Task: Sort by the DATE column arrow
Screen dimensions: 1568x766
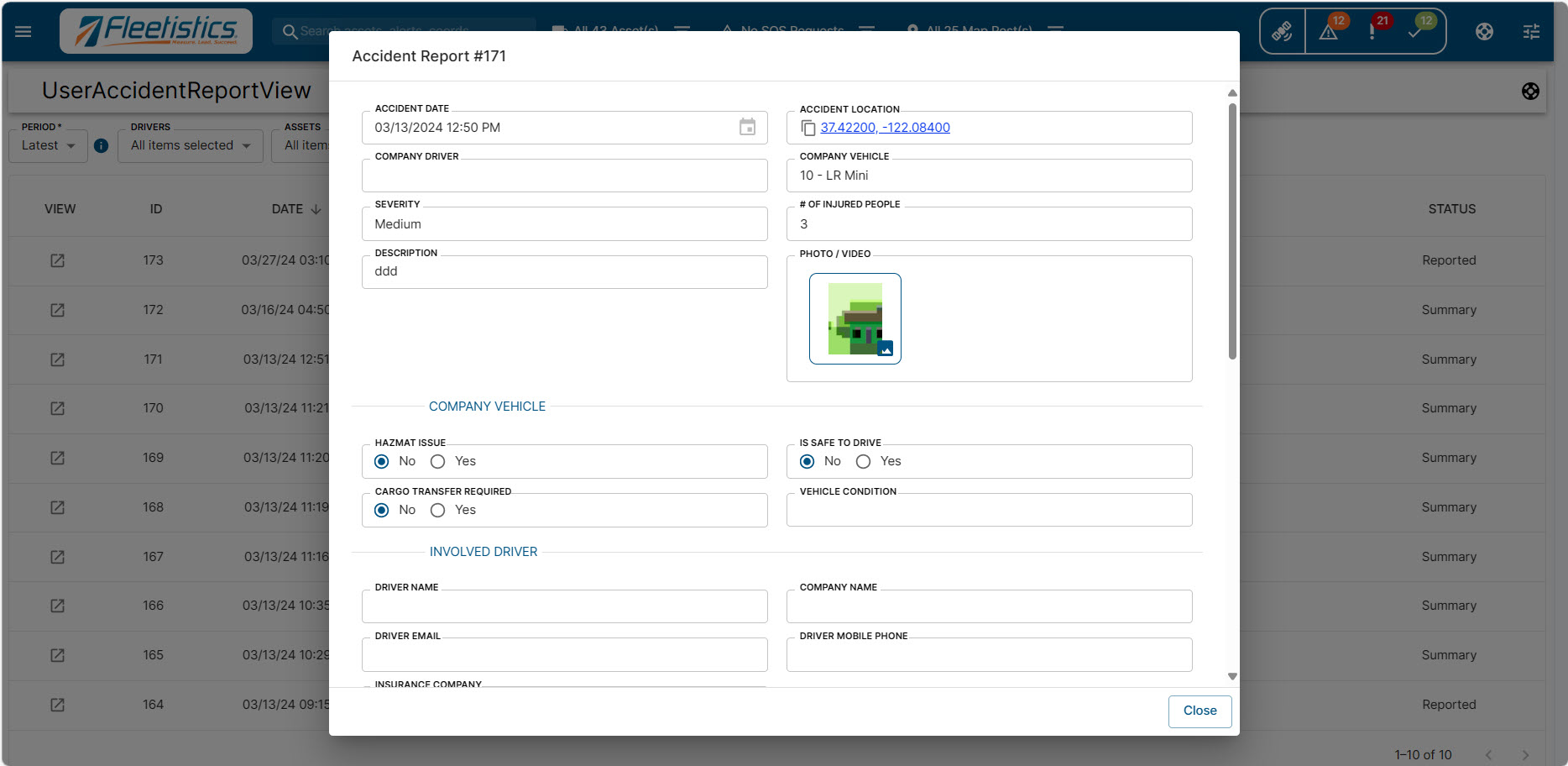Action: [316, 209]
